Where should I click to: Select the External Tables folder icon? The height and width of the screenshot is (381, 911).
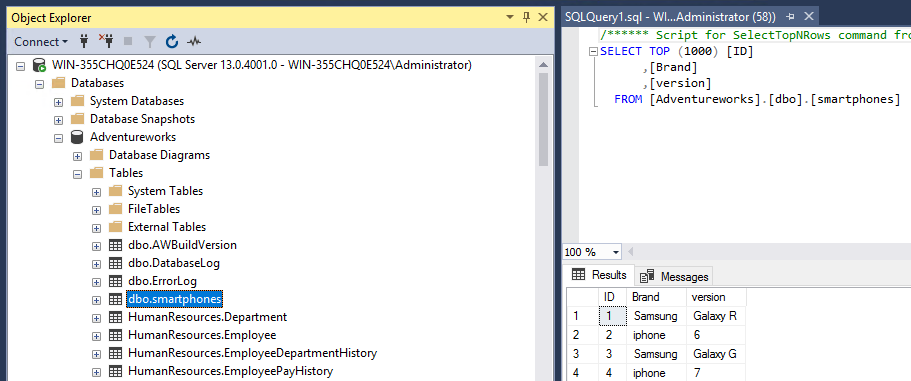point(116,227)
